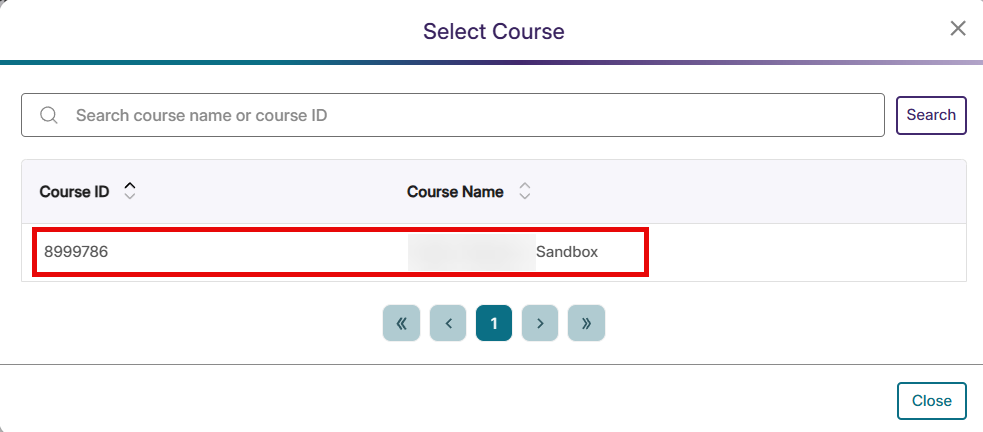Click empty space right of Sandbox row

tap(800, 252)
